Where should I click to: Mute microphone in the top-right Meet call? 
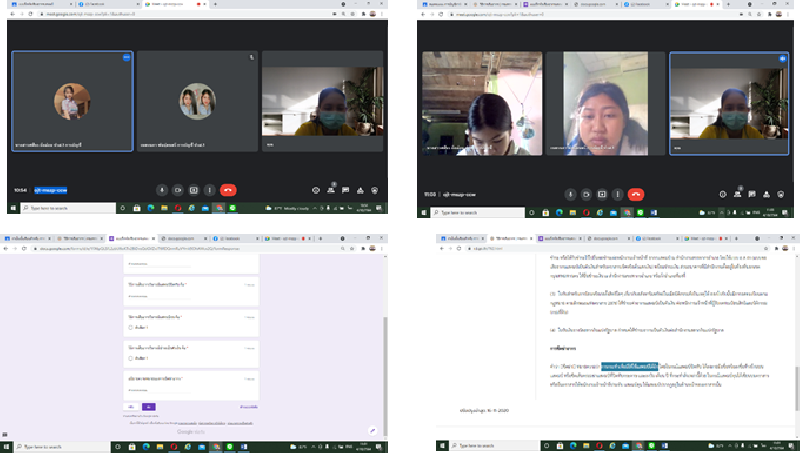click(571, 194)
